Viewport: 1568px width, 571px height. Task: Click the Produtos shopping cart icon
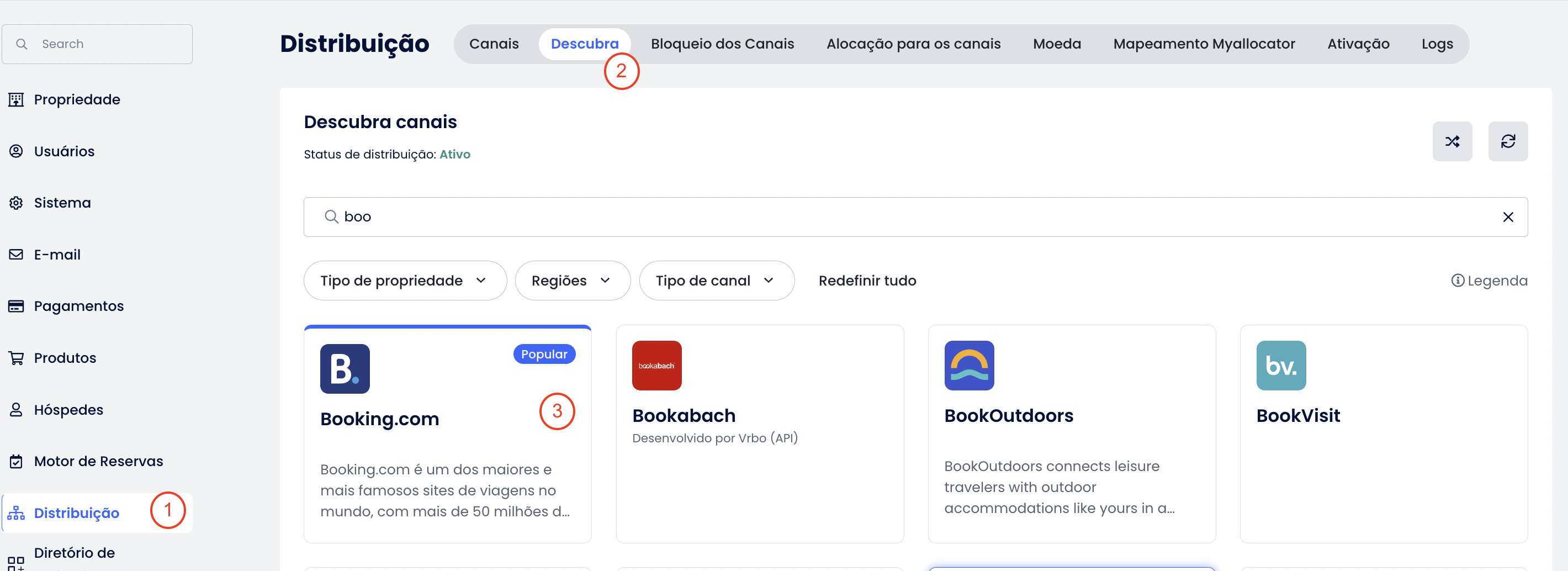click(16, 358)
